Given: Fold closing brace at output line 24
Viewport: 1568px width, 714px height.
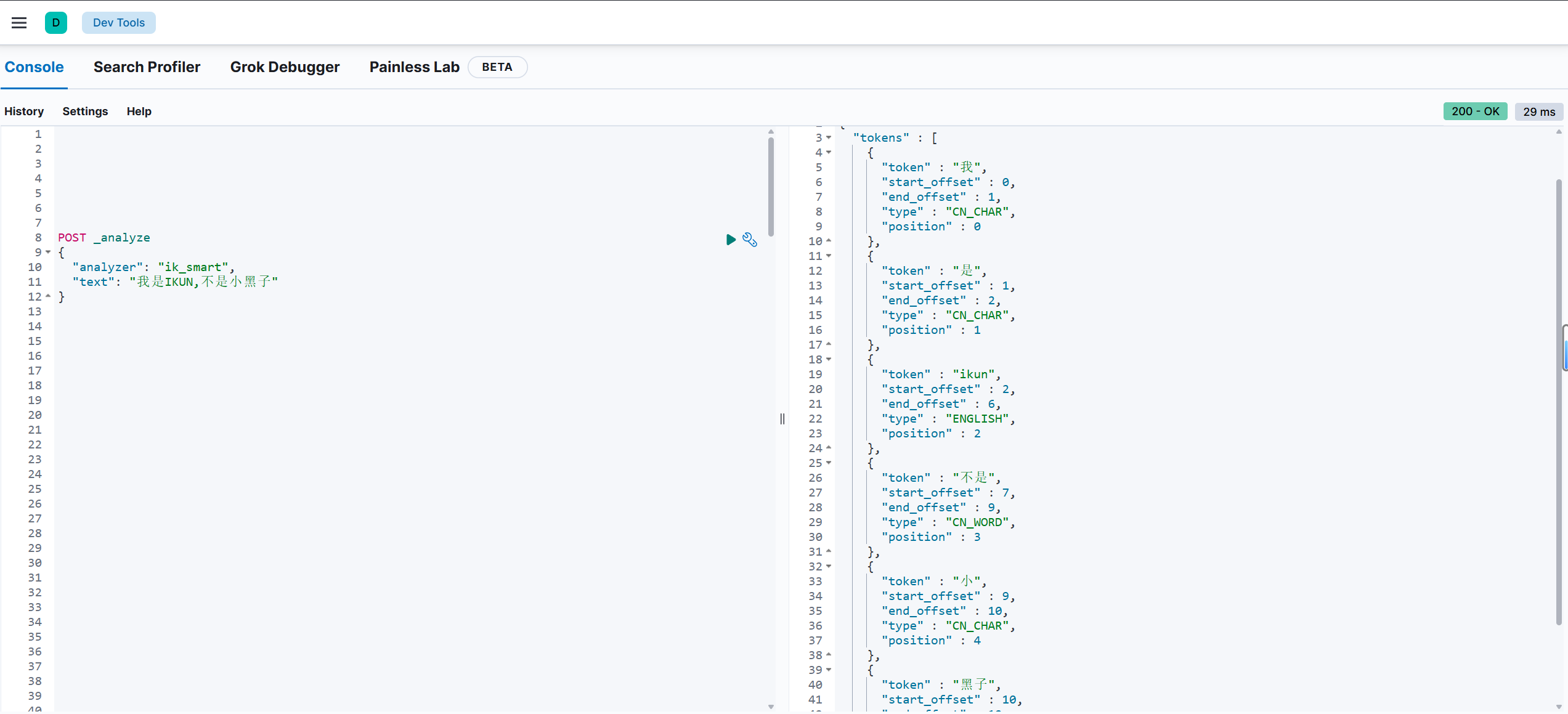Looking at the screenshot, I should (829, 448).
